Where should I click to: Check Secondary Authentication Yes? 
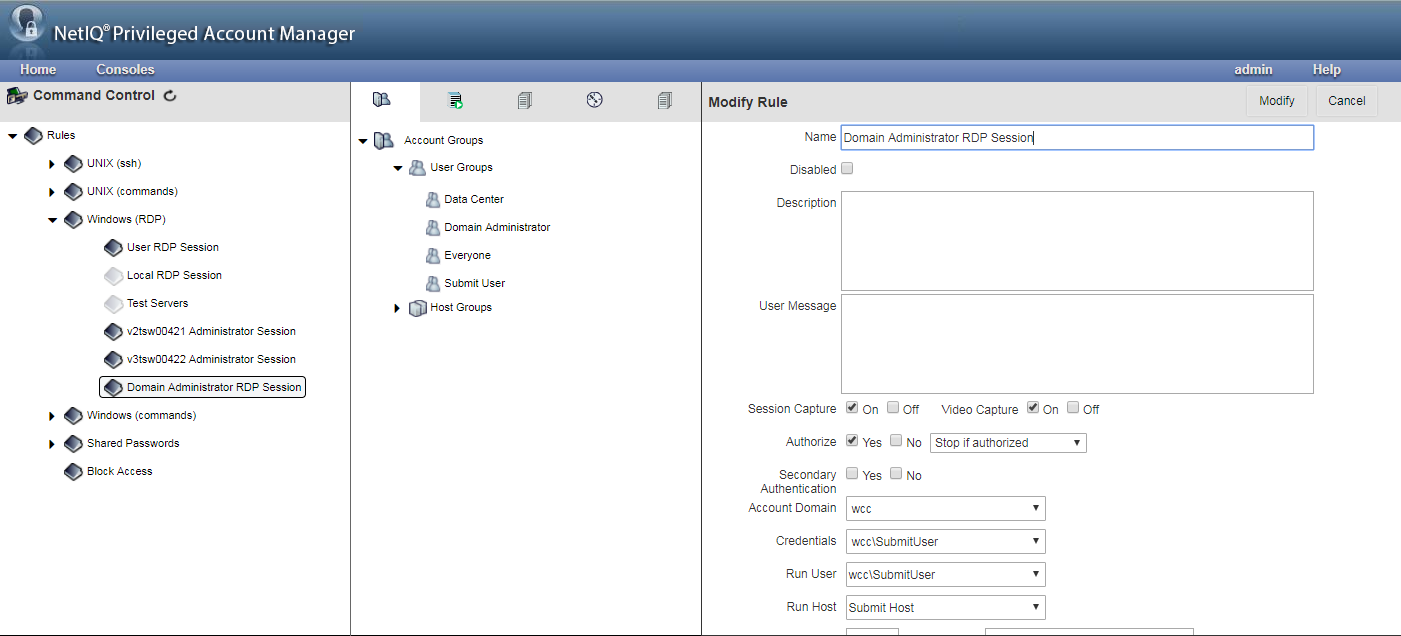(852, 474)
